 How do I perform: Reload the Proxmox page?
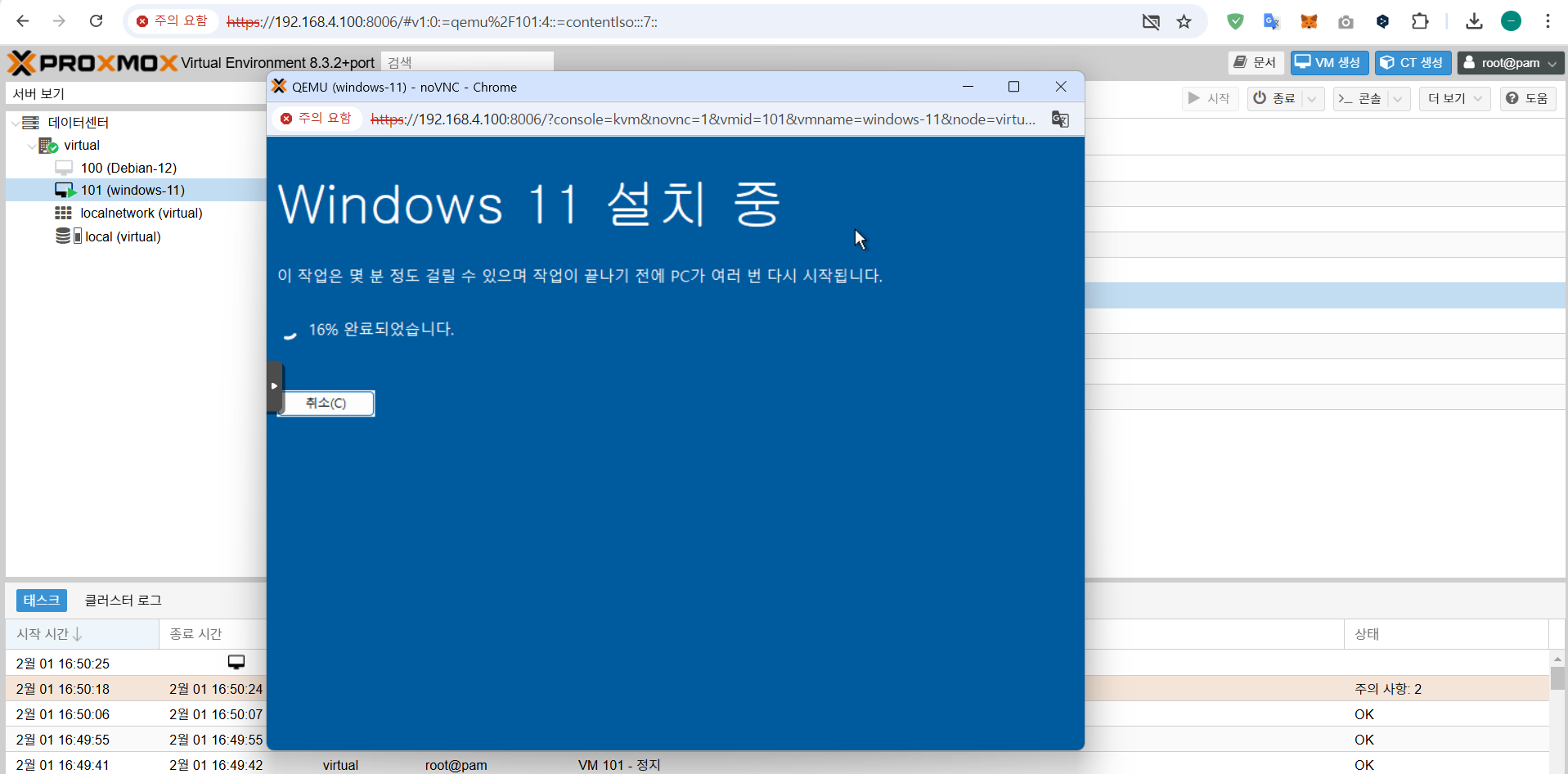[96, 21]
